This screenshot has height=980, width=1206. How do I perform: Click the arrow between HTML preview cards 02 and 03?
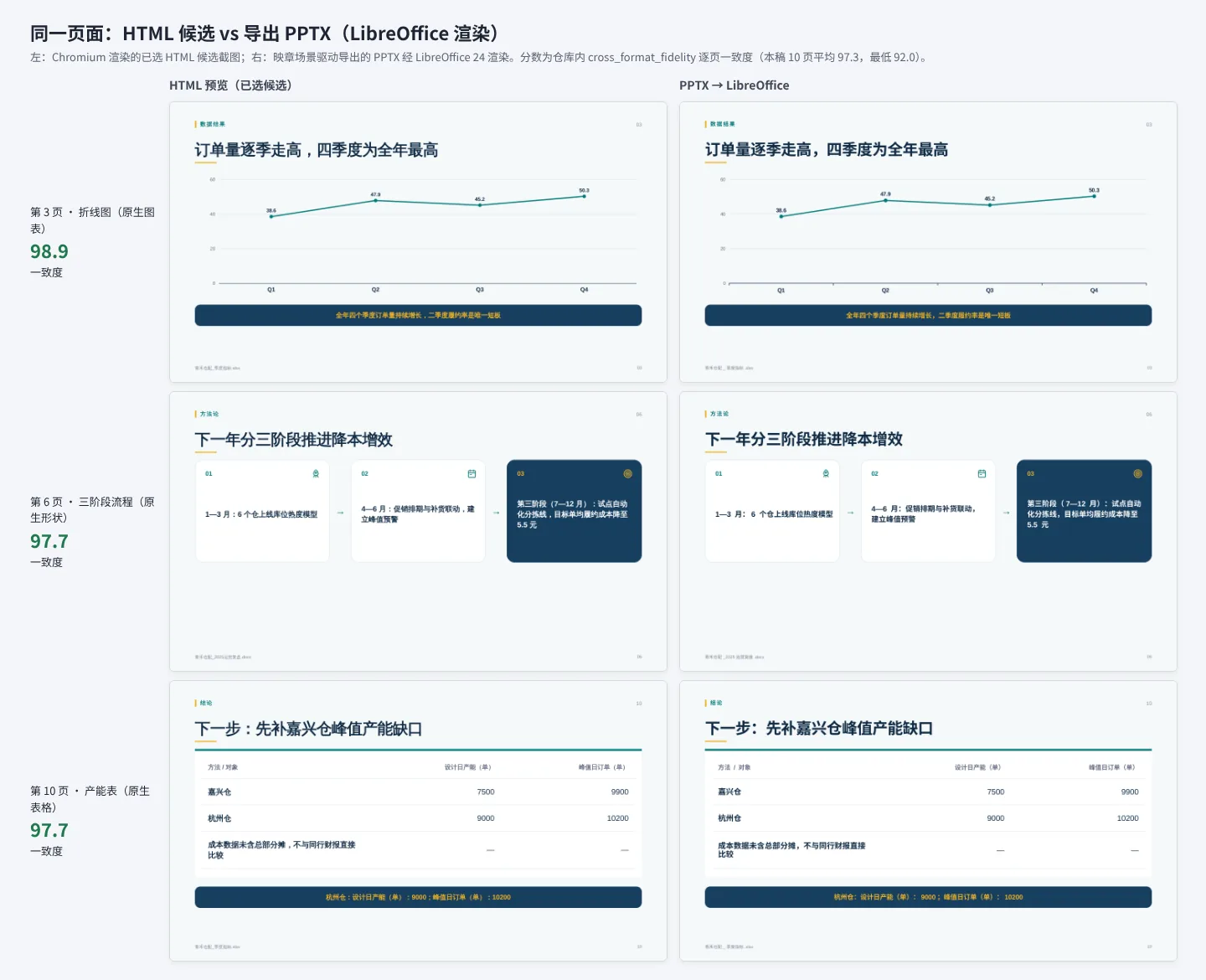(x=496, y=513)
